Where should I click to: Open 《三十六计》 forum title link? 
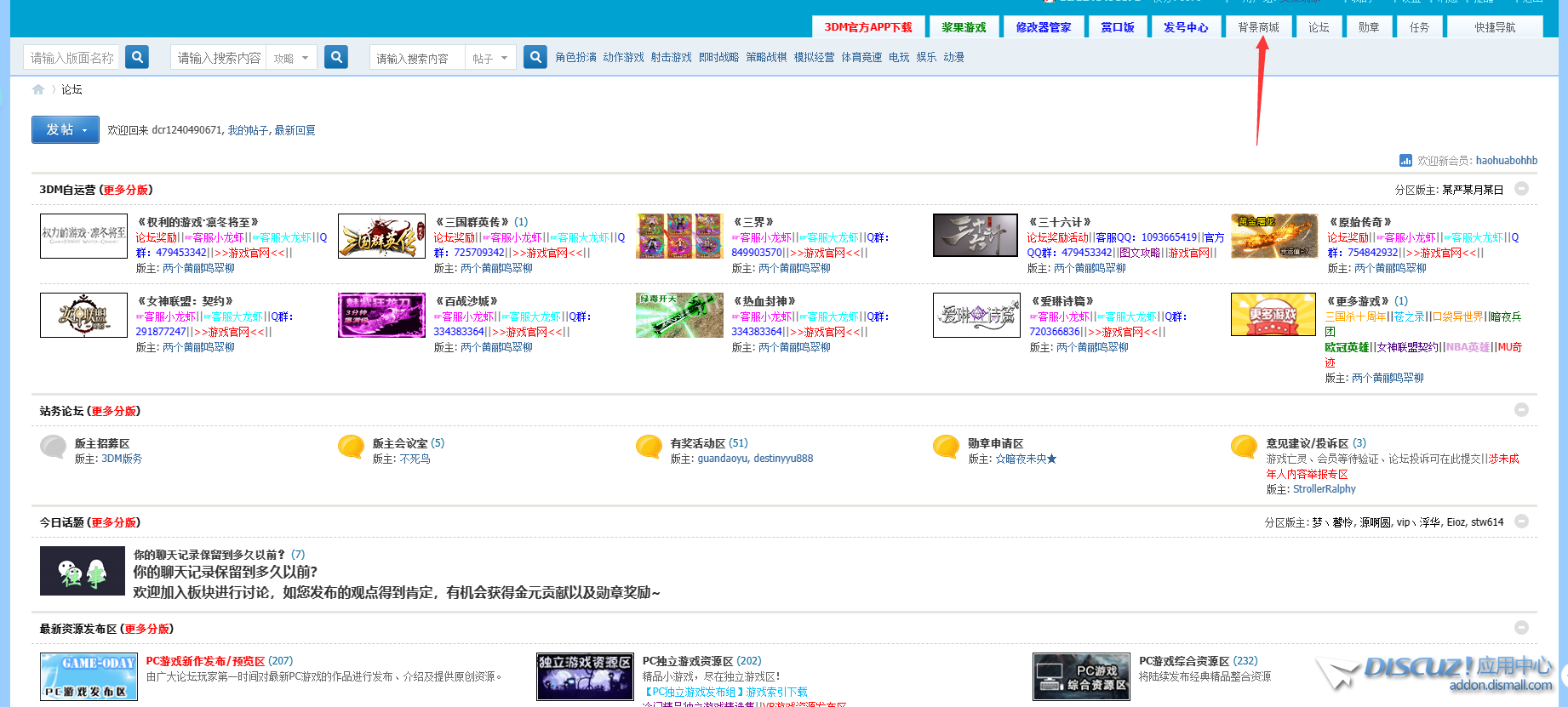[1060, 222]
